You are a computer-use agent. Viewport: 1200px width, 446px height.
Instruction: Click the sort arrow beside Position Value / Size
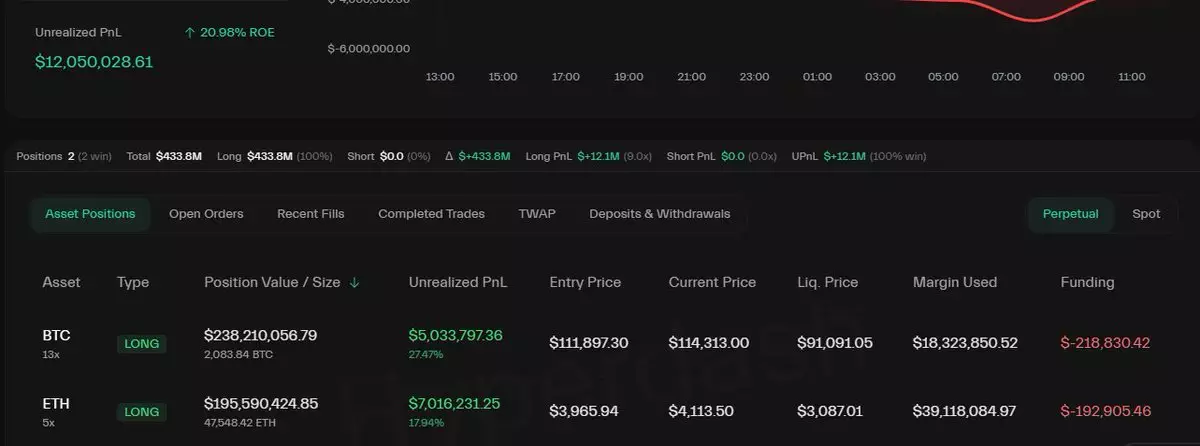pyautogui.click(x=355, y=283)
